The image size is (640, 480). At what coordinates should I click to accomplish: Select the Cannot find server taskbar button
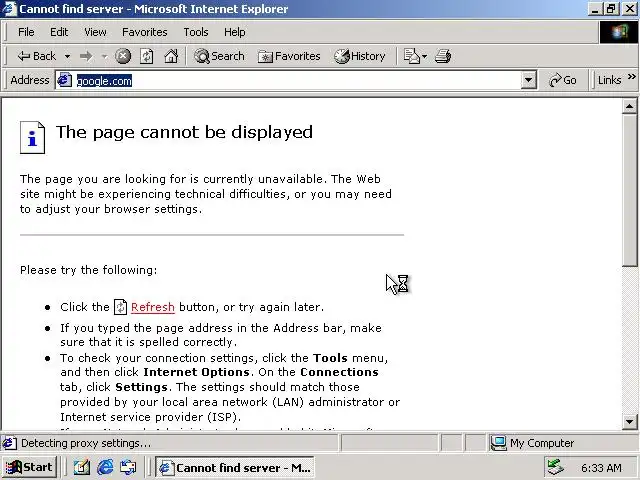pyautogui.click(x=235, y=467)
